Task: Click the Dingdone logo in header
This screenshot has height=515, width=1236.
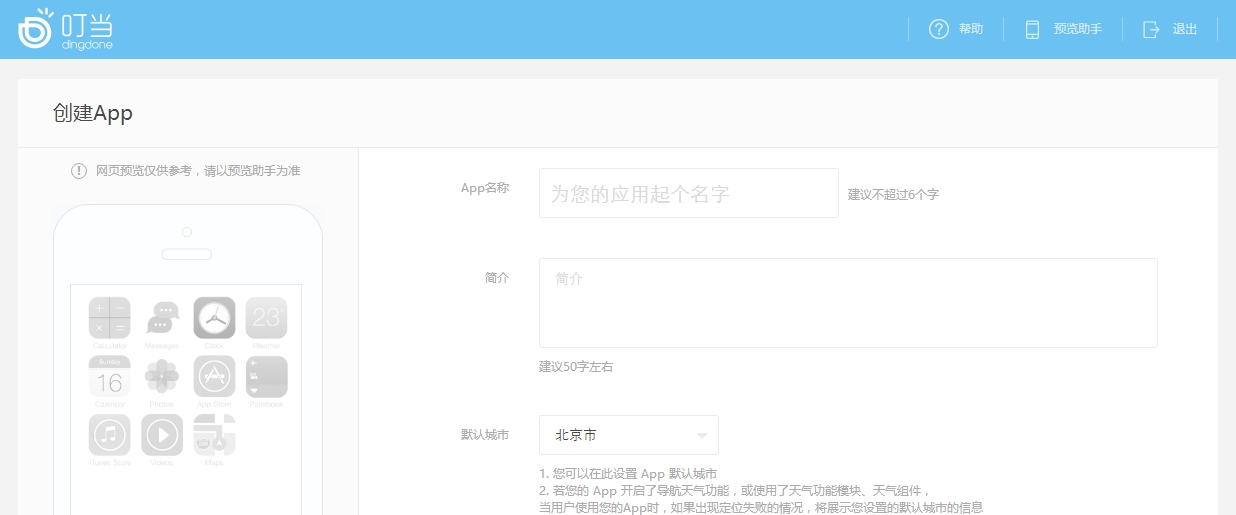Action: point(66,28)
